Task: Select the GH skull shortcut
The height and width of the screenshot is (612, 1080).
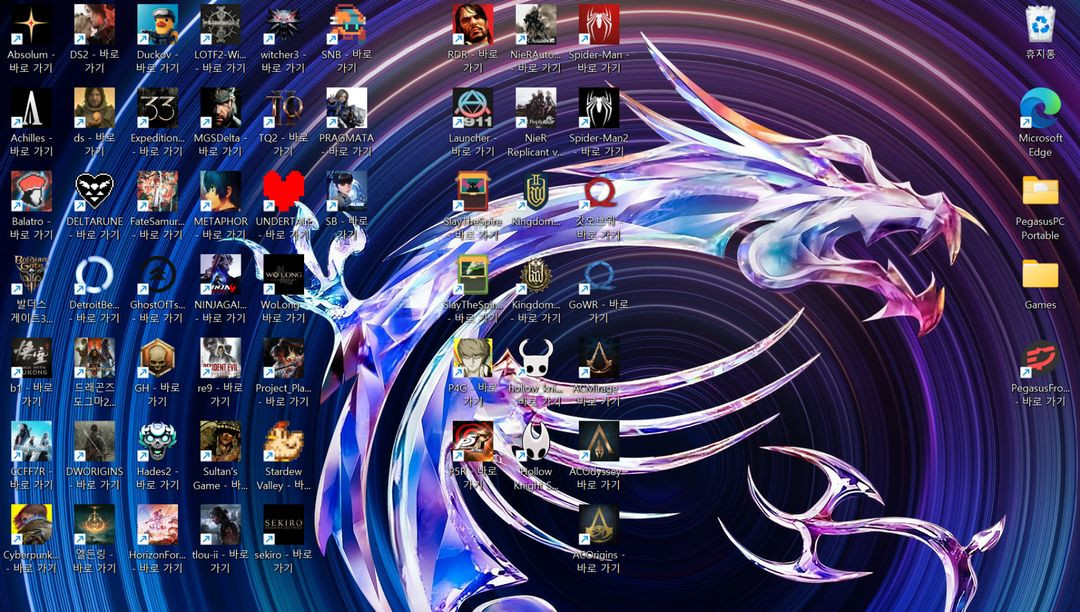Action: [157, 358]
